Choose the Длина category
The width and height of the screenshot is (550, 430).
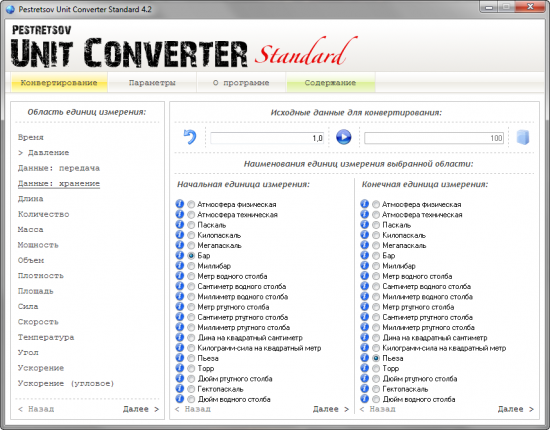point(31,199)
